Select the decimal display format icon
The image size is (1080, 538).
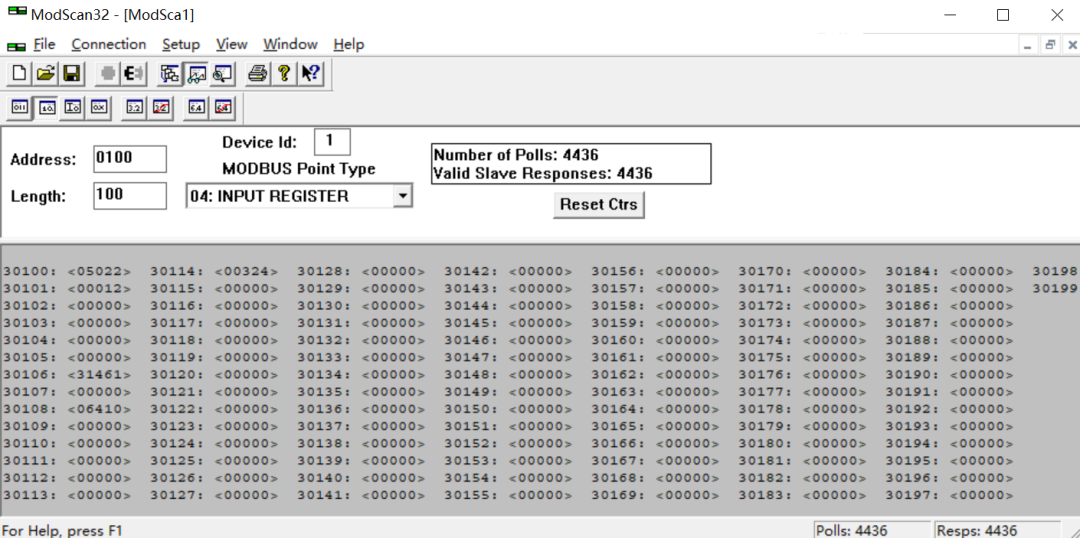pyautogui.click(x=47, y=107)
